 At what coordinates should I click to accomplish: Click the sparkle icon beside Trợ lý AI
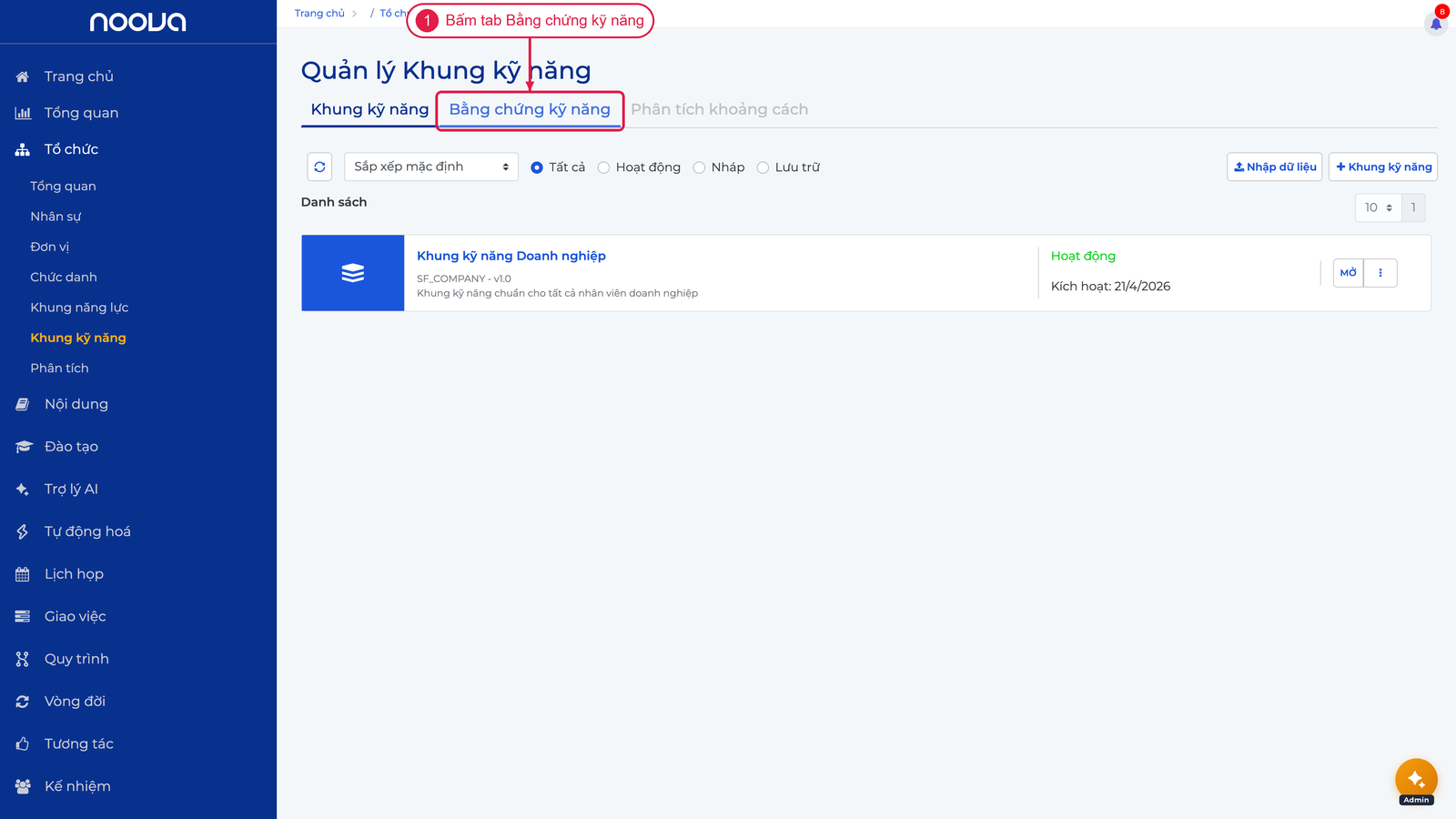click(23, 489)
